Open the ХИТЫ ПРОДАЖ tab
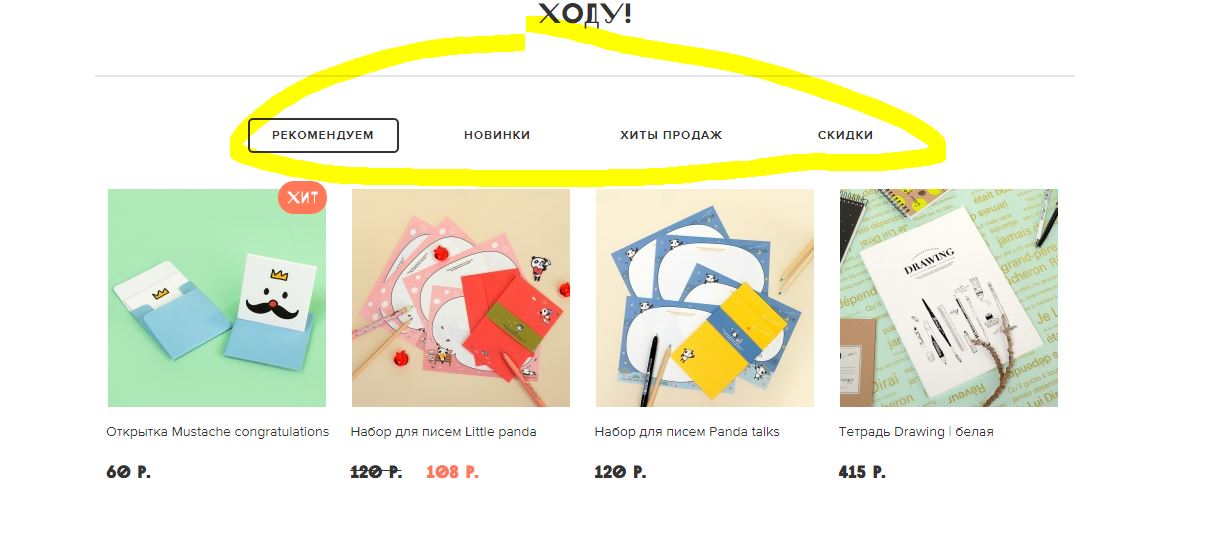 (x=671, y=135)
